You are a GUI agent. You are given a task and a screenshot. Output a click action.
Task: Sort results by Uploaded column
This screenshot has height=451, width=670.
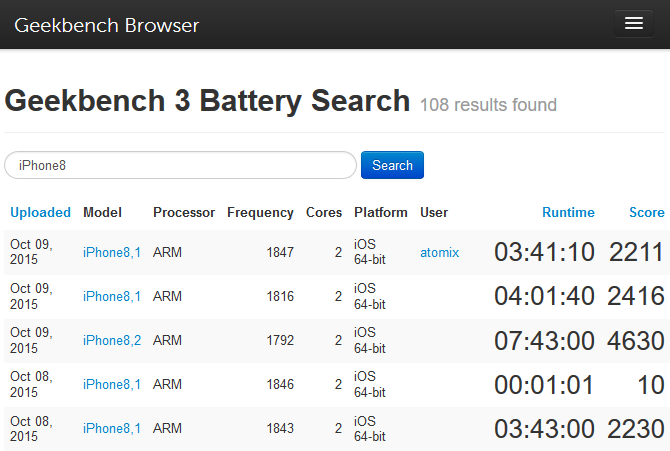click(41, 212)
